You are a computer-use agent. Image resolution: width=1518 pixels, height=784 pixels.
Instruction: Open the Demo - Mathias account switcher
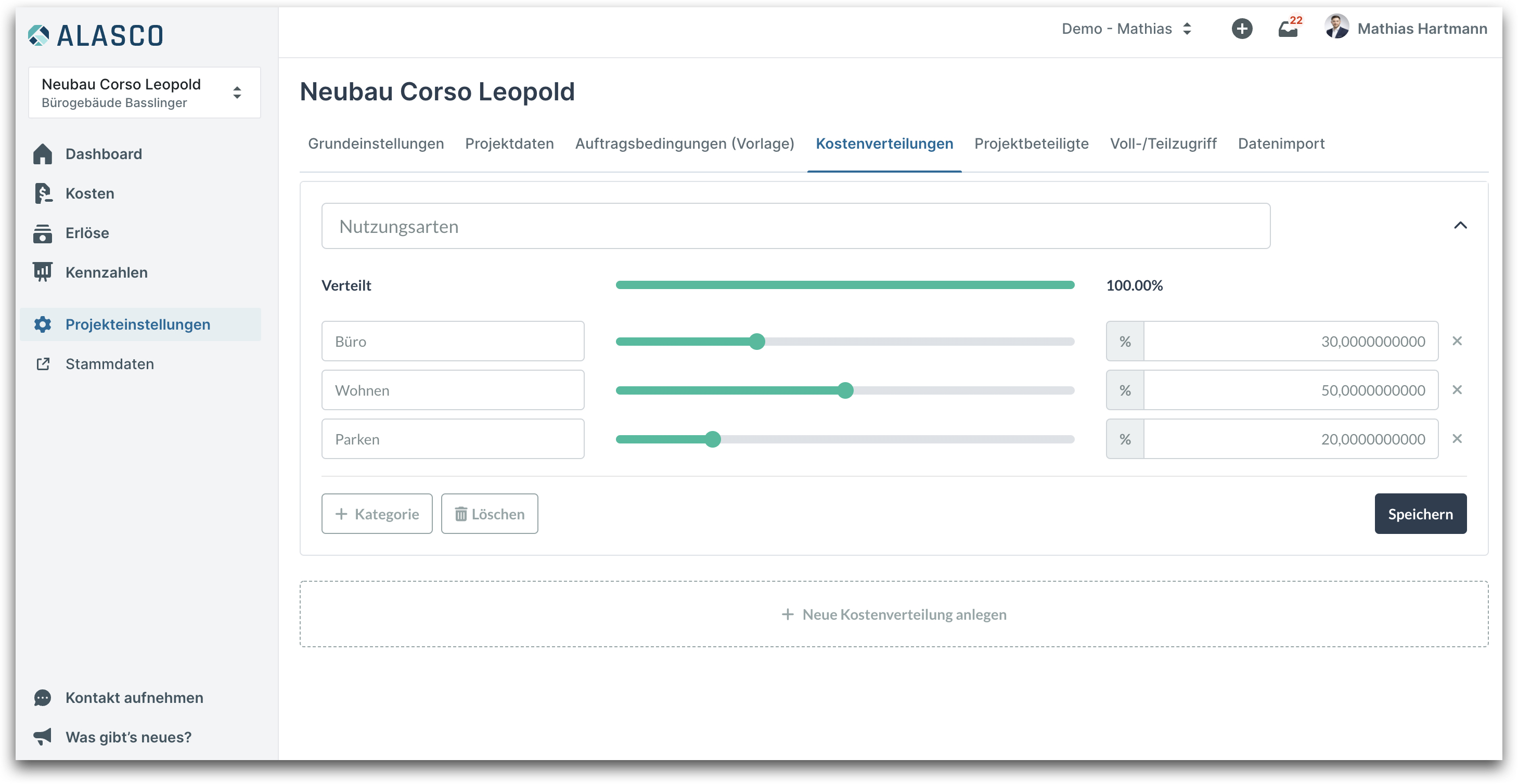(1126, 29)
